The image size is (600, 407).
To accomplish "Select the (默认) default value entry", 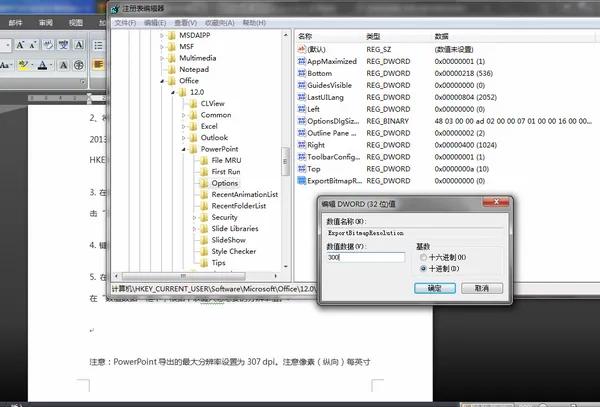I will coord(316,49).
